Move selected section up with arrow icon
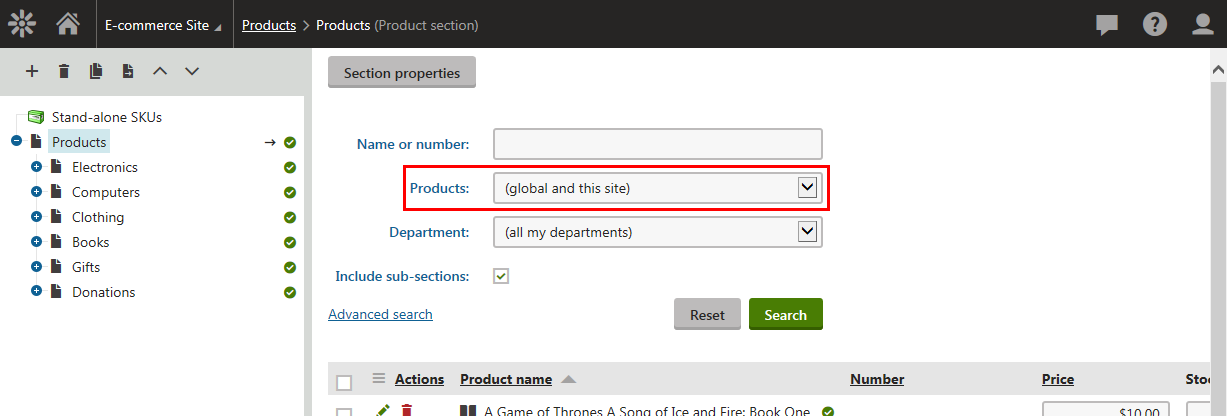1227x416 pixels. point(160,71)
